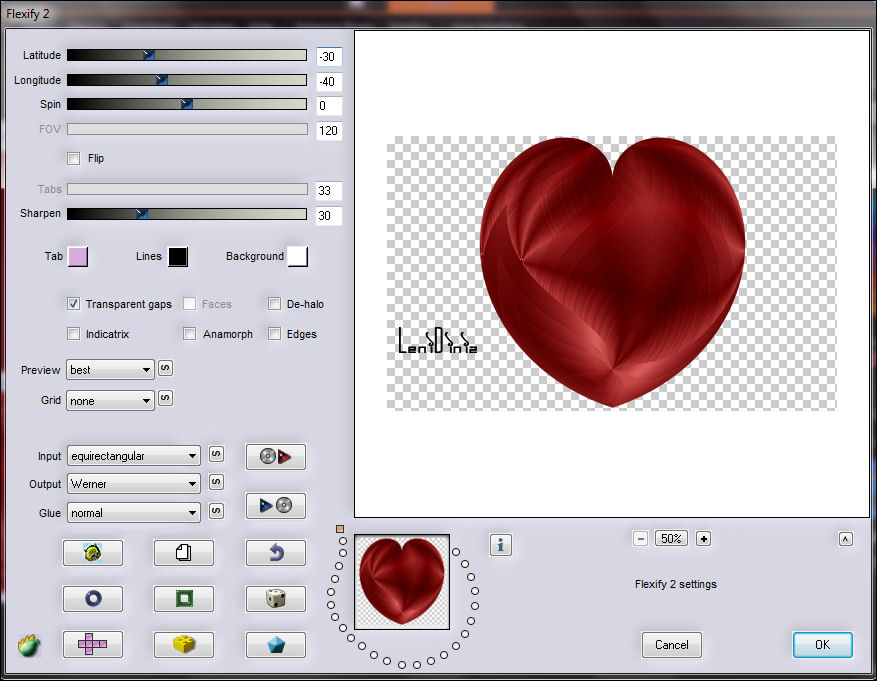Click the copy pages icon button
The height and width of the screenshot is (681, 877).
click(183, 552)
